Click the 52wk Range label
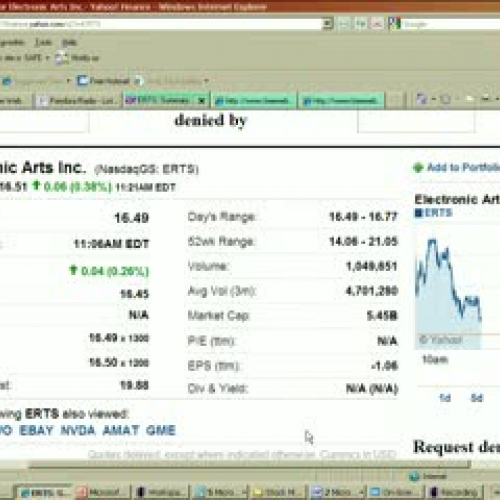This screenshot has width=500, height=500. point(221,241)
